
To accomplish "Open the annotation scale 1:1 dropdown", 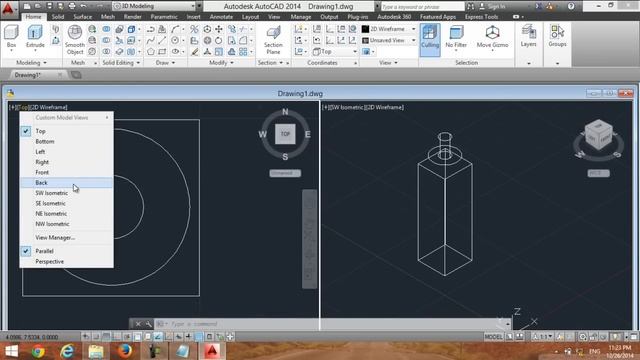I will [543, 337].
